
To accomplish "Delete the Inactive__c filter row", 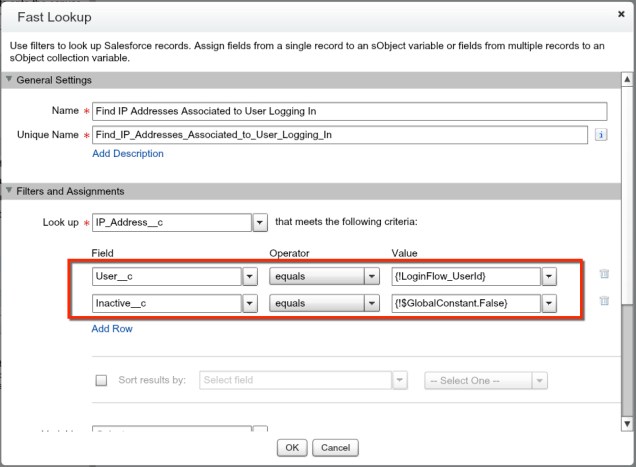I will point(604,300).
